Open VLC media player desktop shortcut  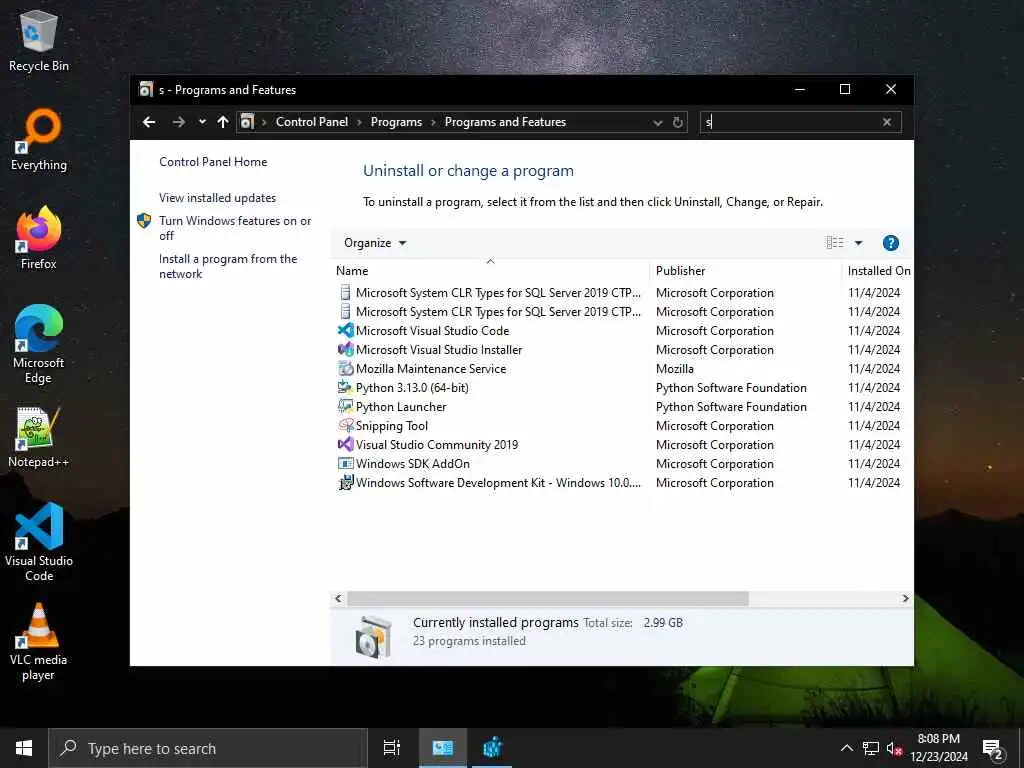(x=39, y=642)
